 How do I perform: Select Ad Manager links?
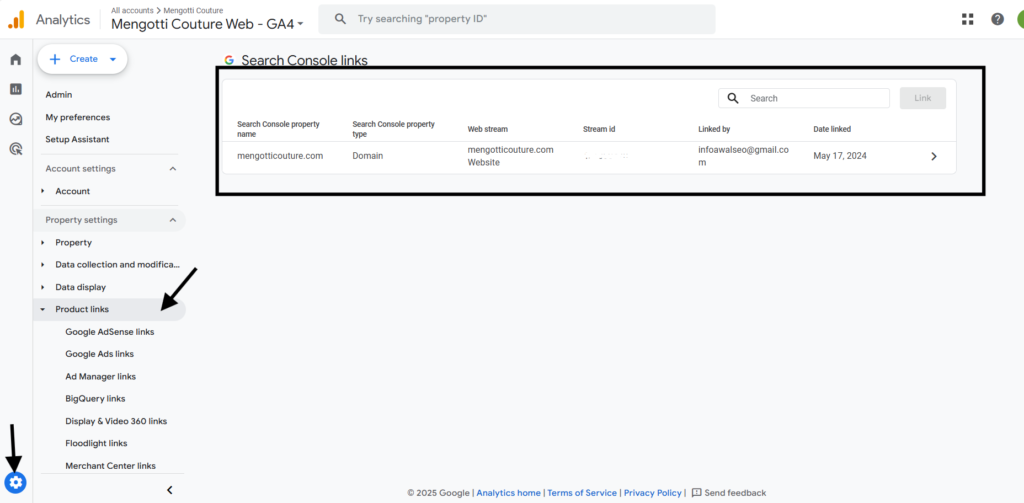(x=101, y=377)
